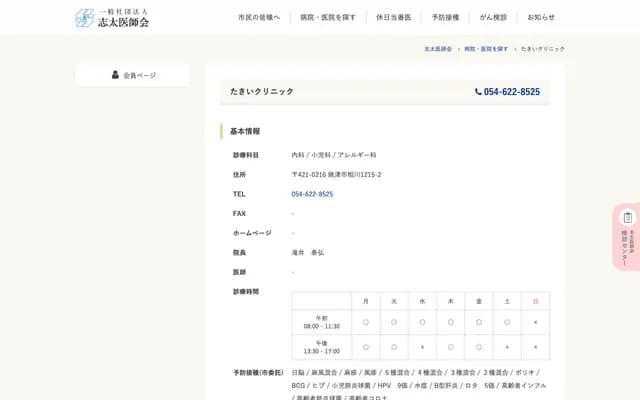The width and height of the screenshot is (640, 400).
Task: Click the 志太医師会 logo icon
Action: click(85, 18)
